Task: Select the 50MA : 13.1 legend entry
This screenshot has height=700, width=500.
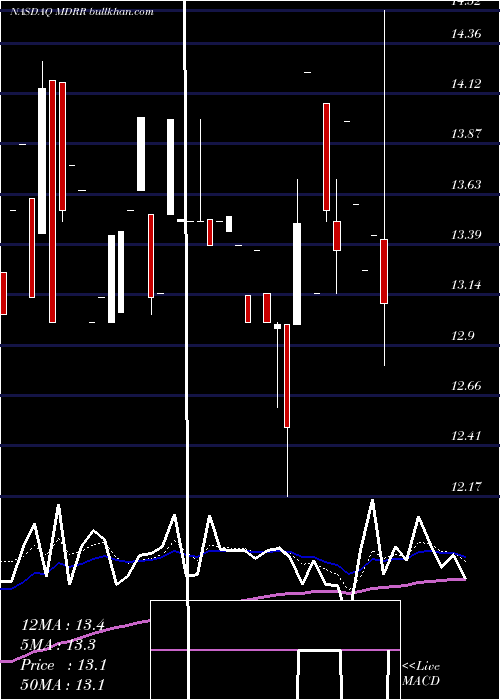Action: coord(62,684)
